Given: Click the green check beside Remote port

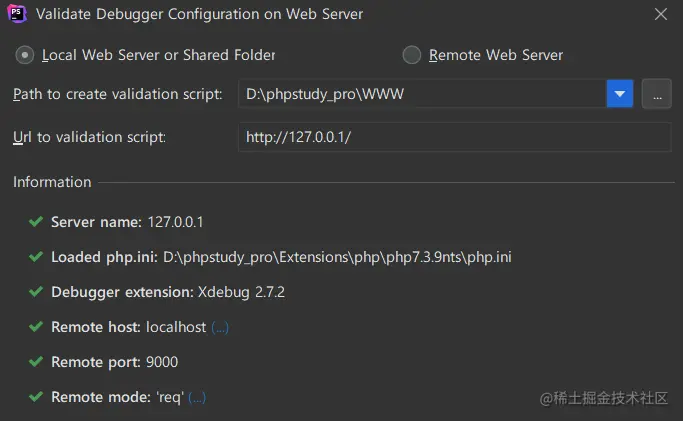Looking at the screenshot, I should click(x=36, y=362).
